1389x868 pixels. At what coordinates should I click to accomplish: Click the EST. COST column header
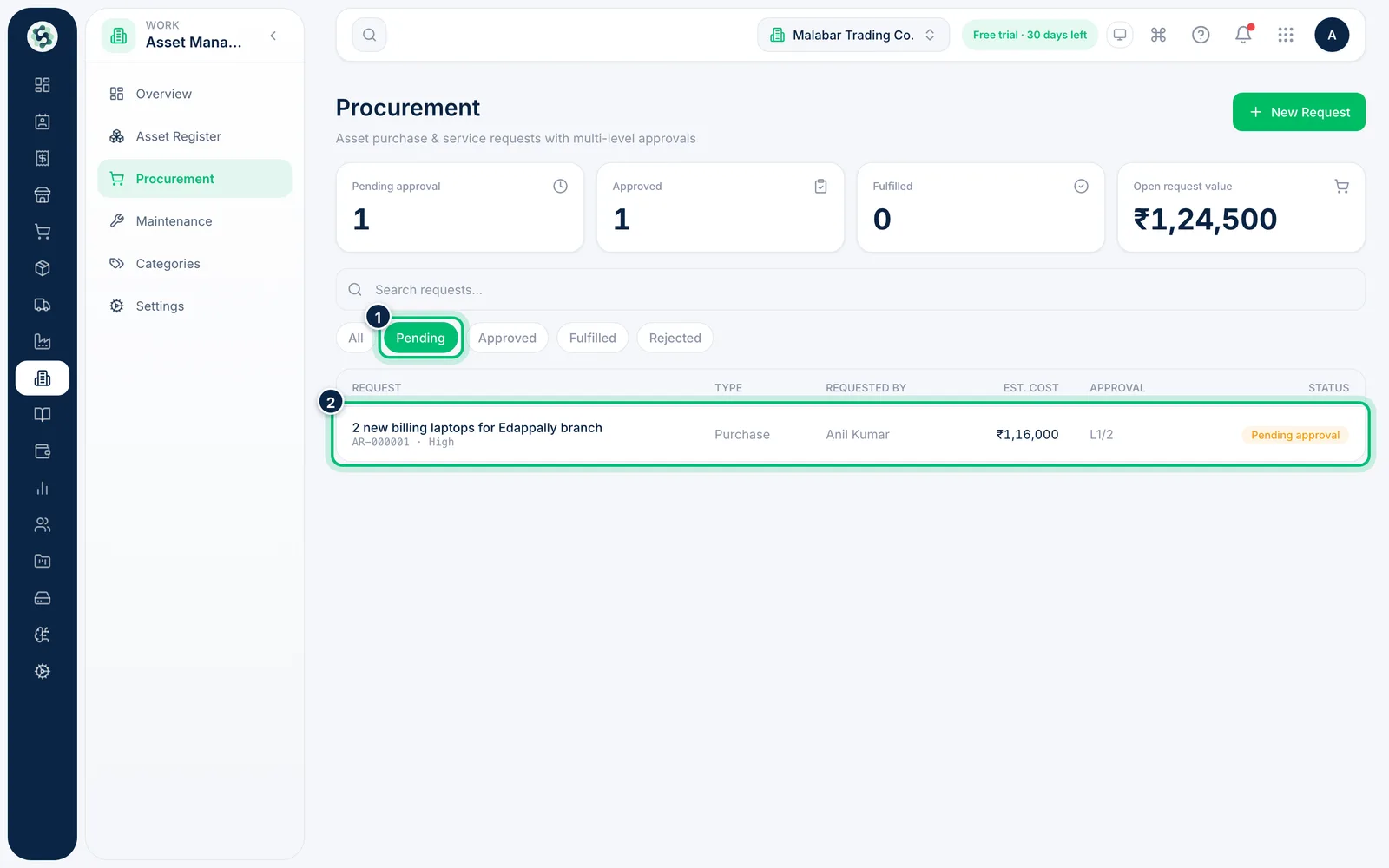(1030, 388)
